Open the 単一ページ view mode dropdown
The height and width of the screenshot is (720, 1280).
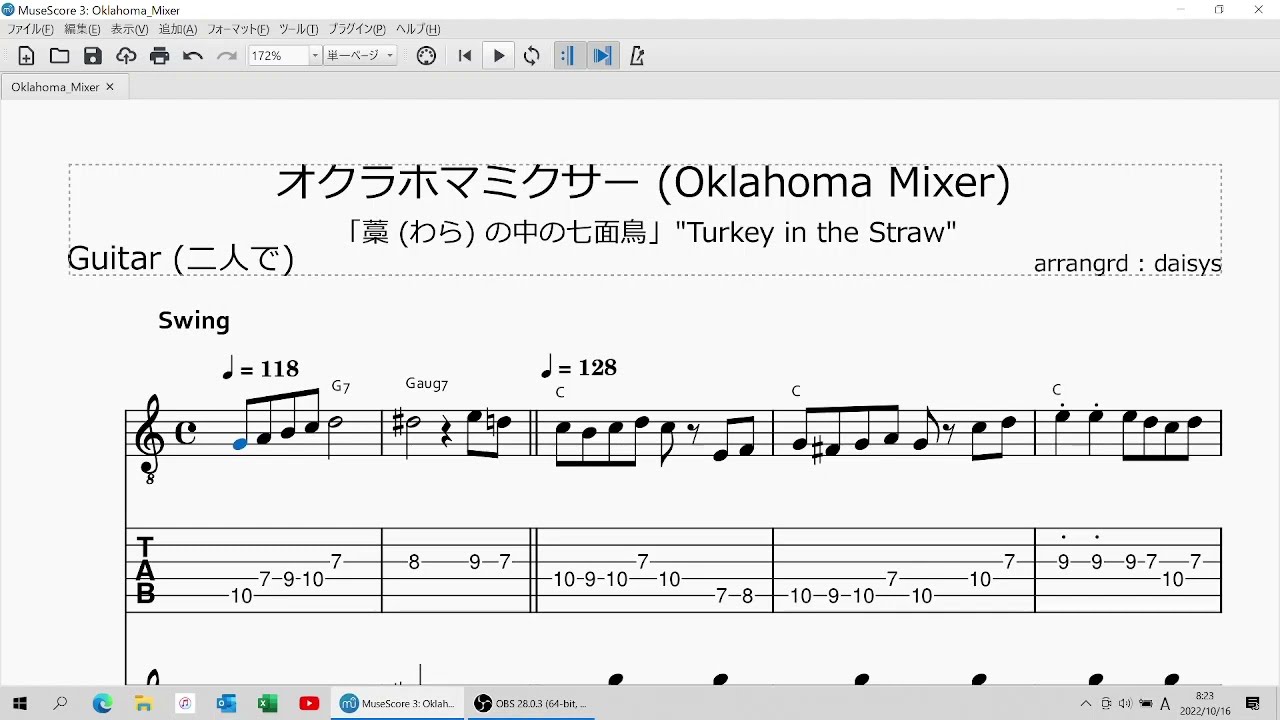361,56
